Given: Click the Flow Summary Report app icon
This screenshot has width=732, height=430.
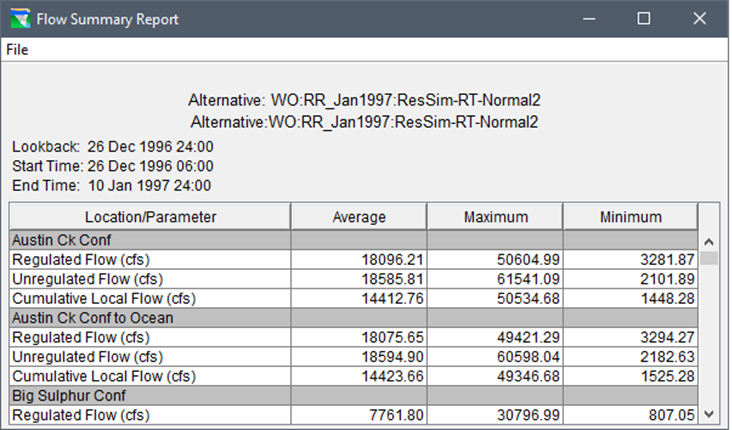Looking at the screenshot, I should [20, 19].
